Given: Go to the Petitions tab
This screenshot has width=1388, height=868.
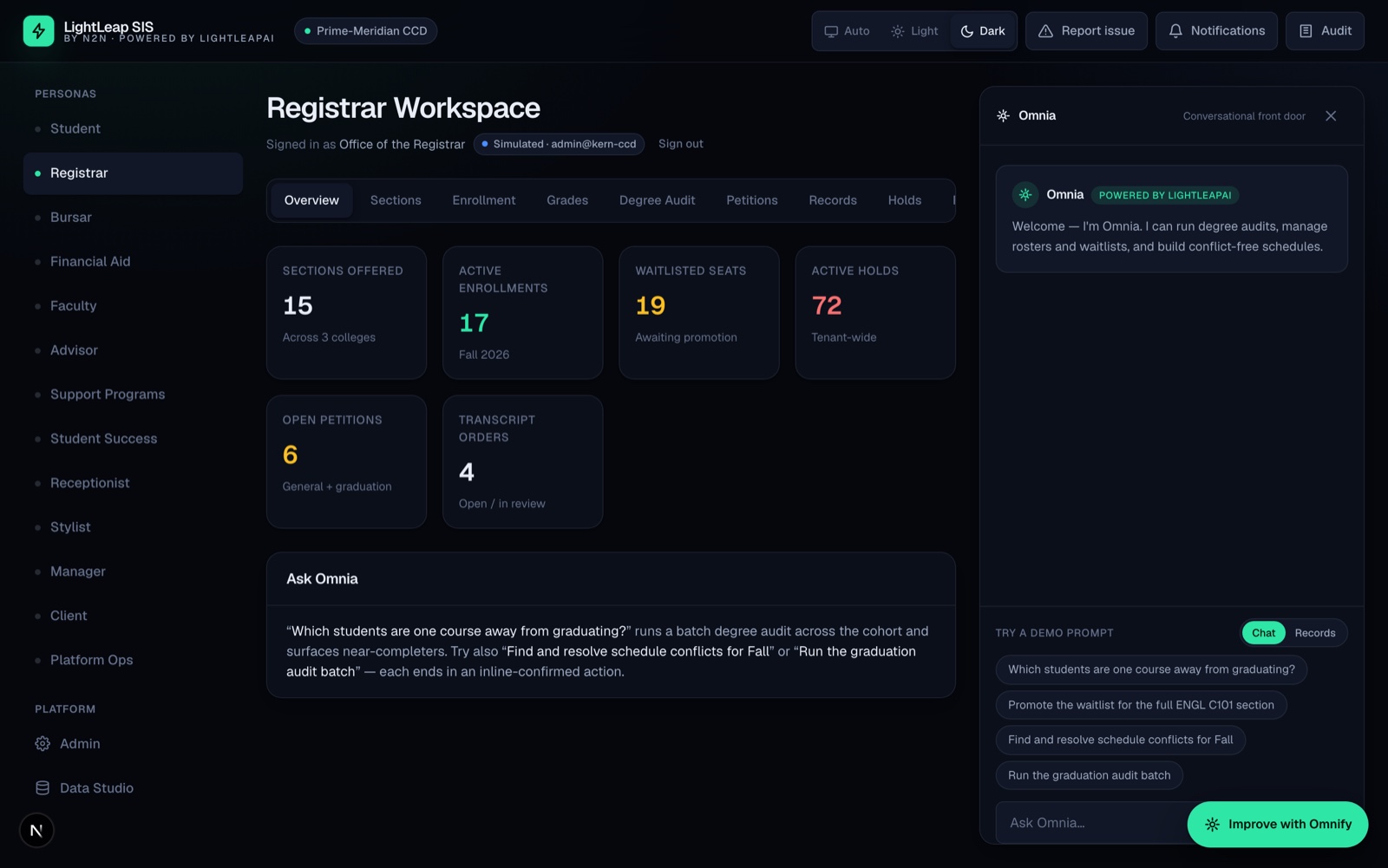Looking at the screenshot, I should coord(752,200).
